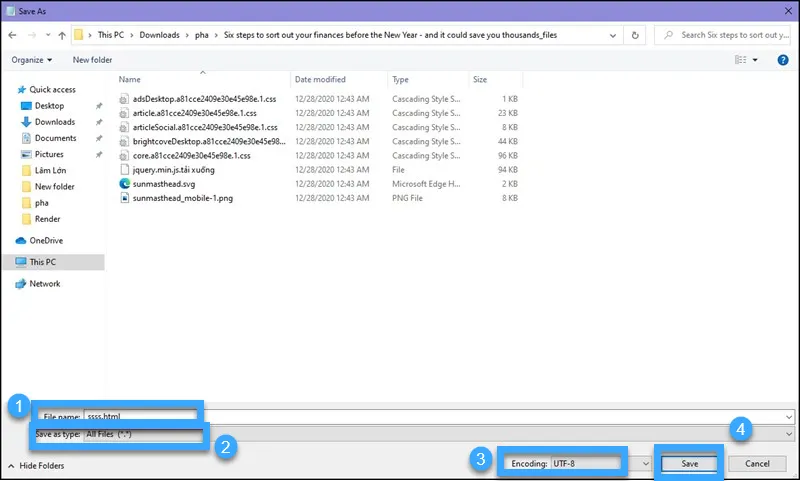Select the brightcoveDesktop css file

coord(209,141)
